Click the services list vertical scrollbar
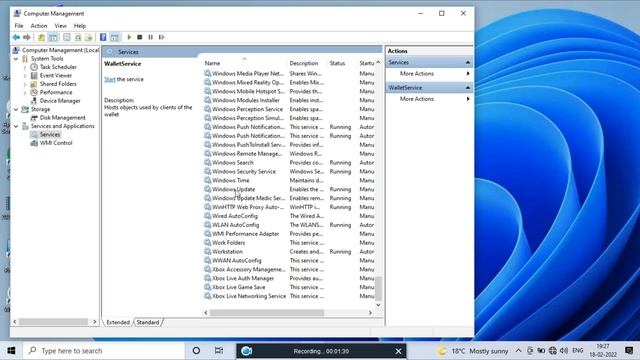Screen dimensions: 640x360 pyautogui.click(x=378, y=289)
